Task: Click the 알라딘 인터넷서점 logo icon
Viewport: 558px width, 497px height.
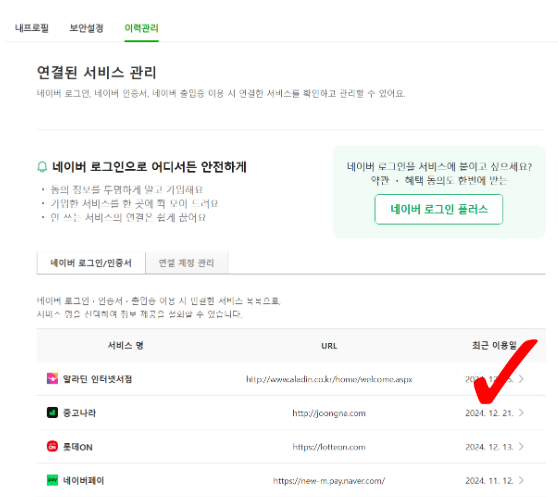Action: pos(52,379)
